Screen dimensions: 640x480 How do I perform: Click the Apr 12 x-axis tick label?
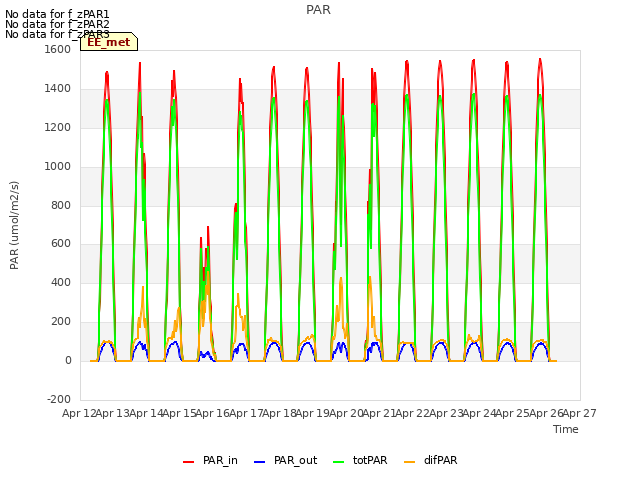pos(79,413)
